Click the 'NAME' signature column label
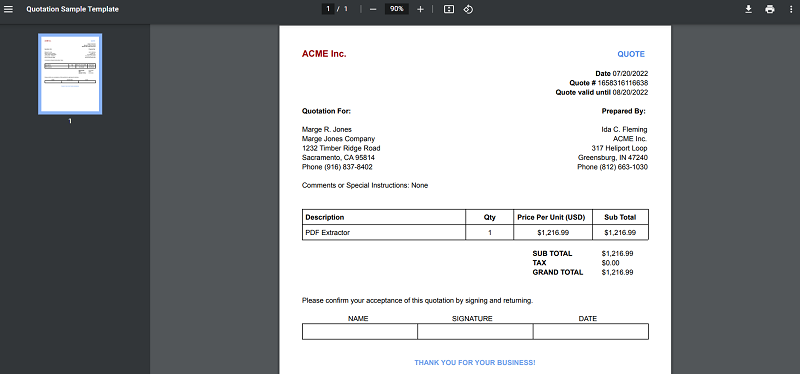The image size is (800, 374). pos(358,318)
